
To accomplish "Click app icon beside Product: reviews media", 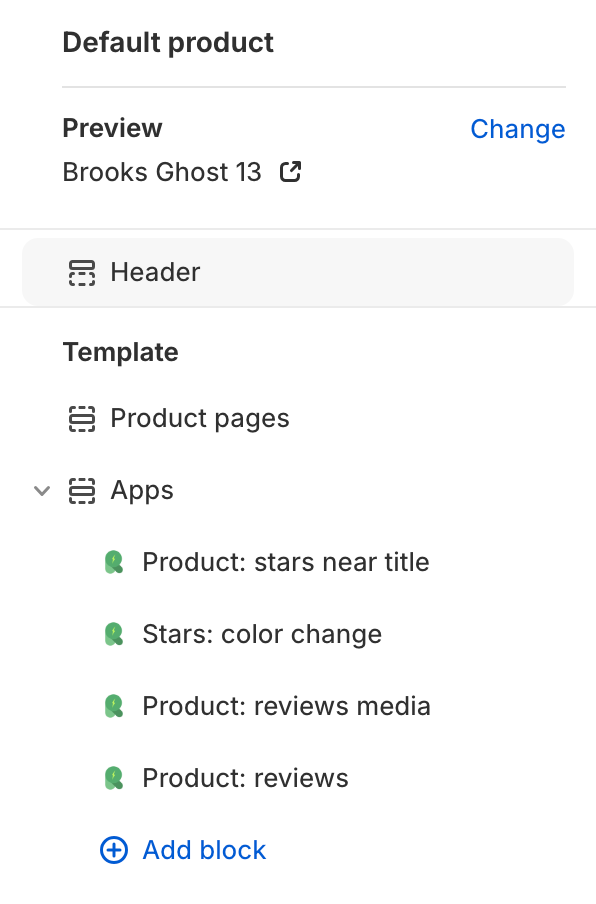I will coord(114,706).
